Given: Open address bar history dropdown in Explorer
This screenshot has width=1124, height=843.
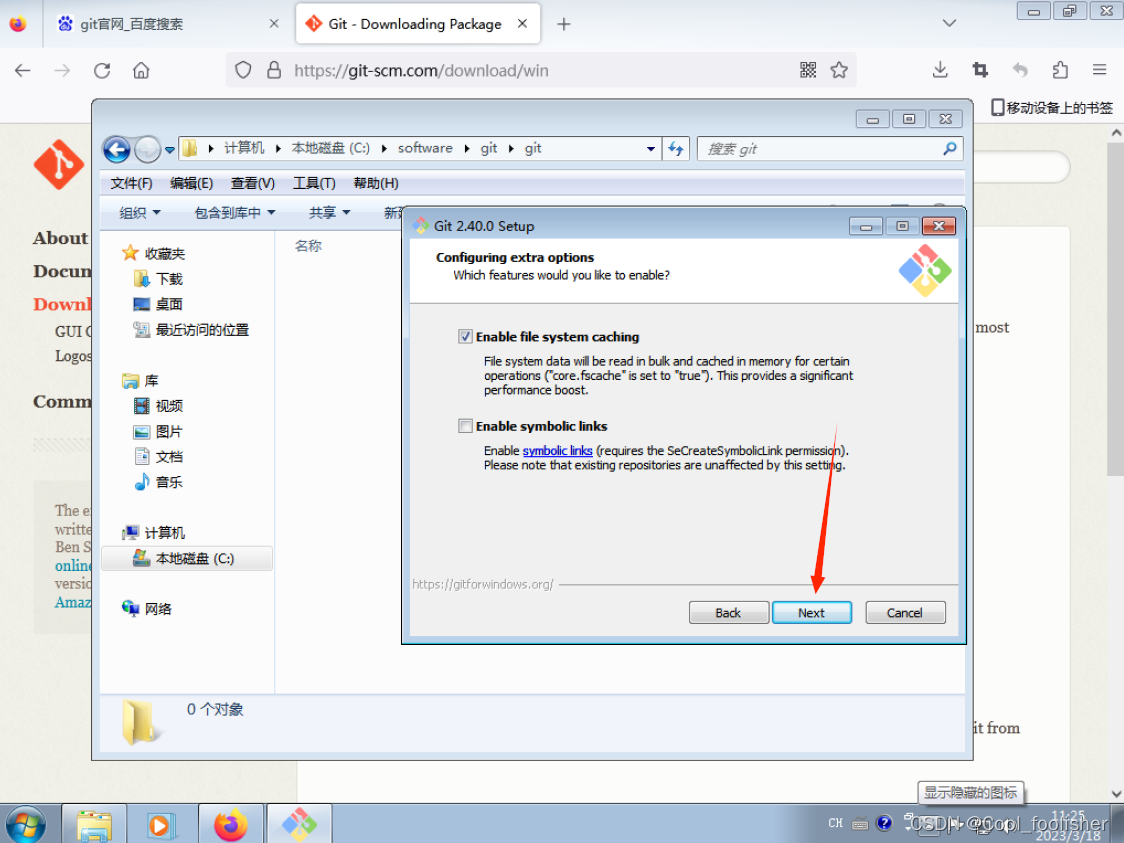Looking at the screenshot, I should pos(650,149).
